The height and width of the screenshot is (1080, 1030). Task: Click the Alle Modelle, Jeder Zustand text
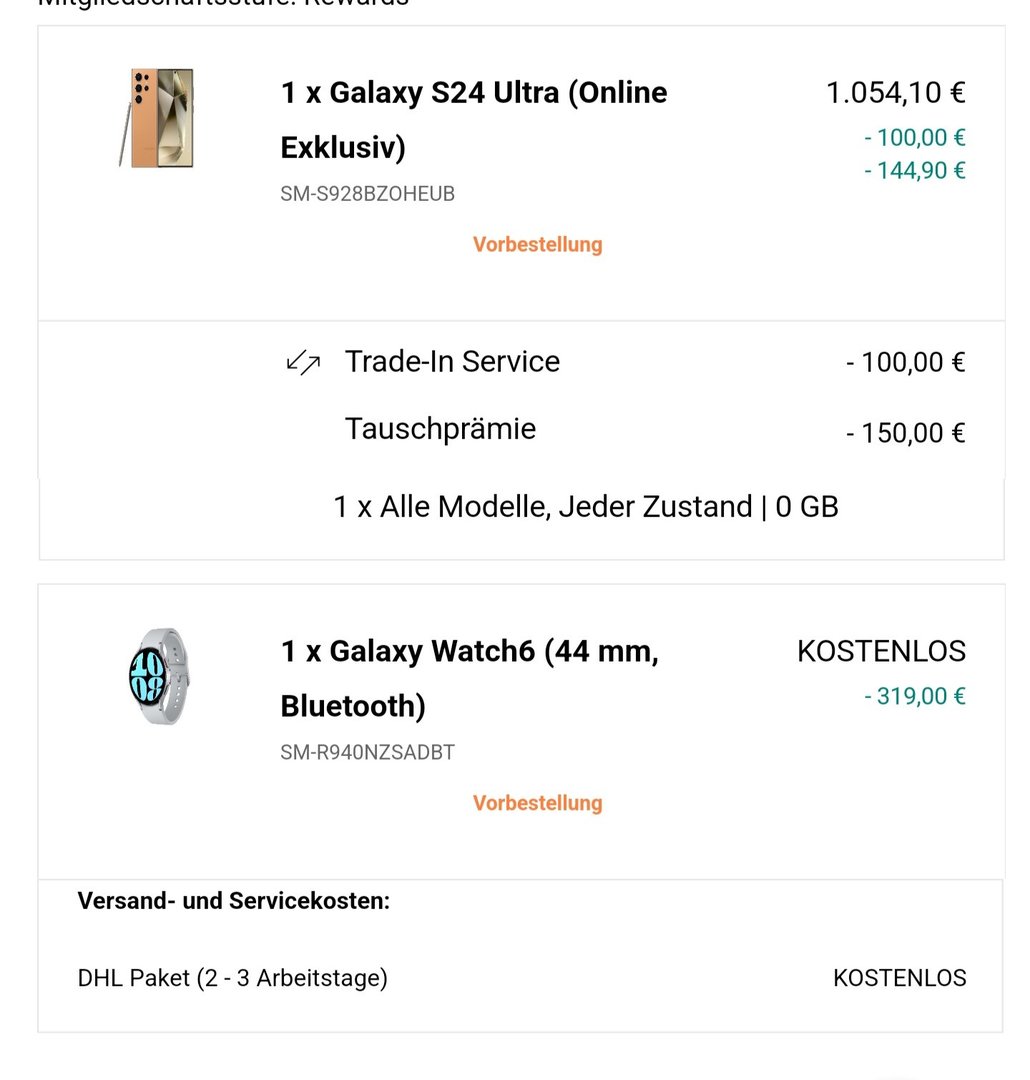(585, 507)
